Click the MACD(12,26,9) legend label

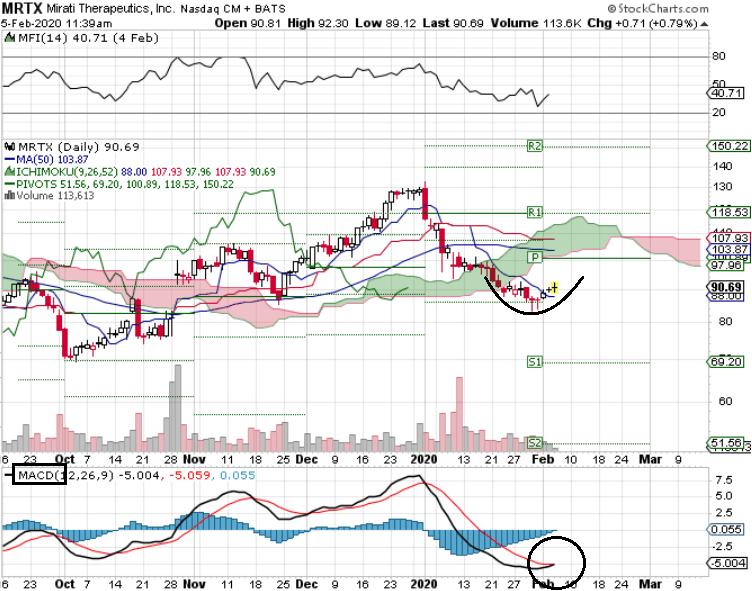pos(66,475)
